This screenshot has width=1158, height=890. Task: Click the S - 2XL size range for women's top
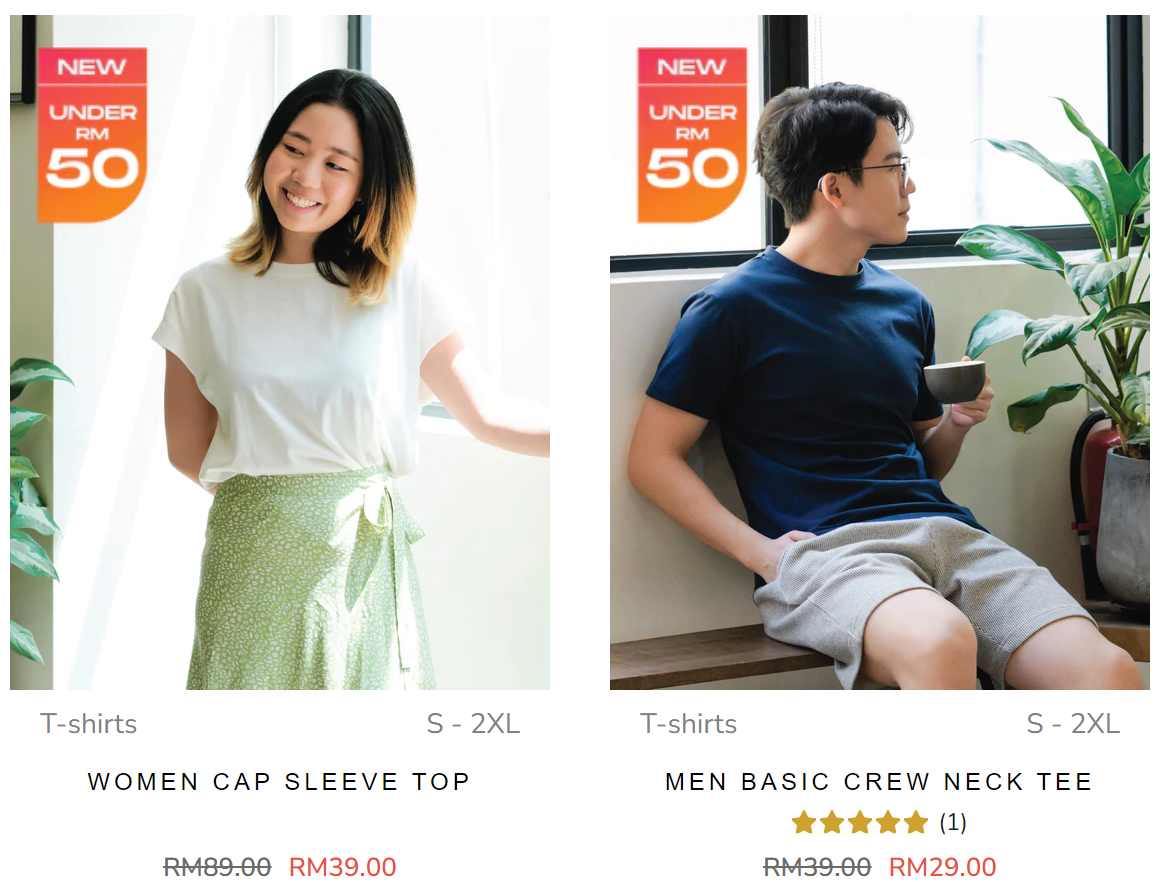click(473, 724)
